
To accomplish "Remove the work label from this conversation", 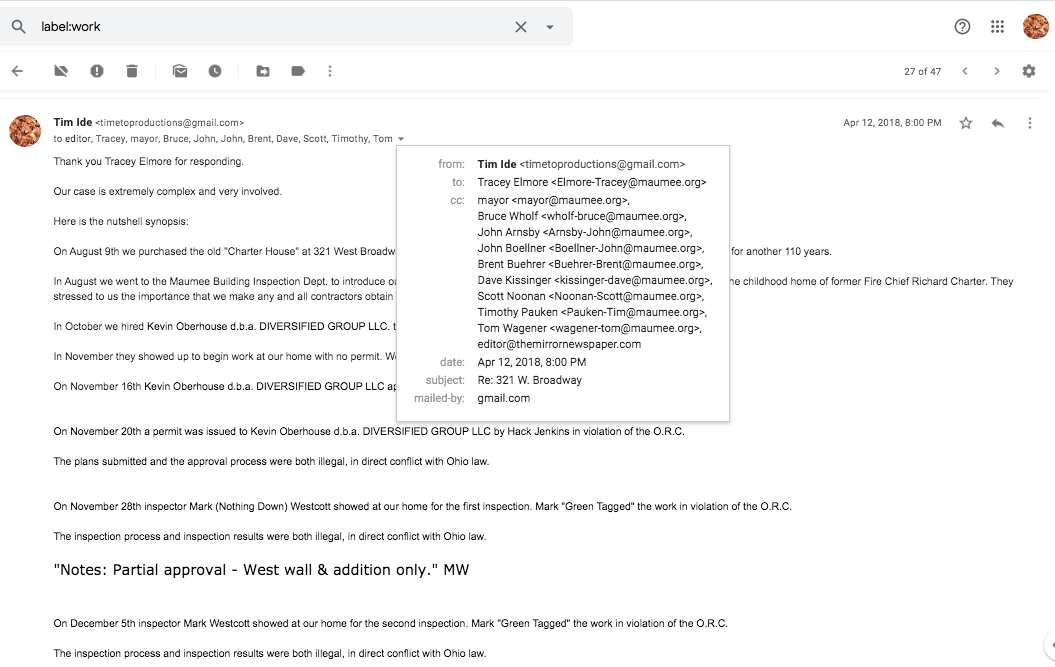I will point(61,71).
